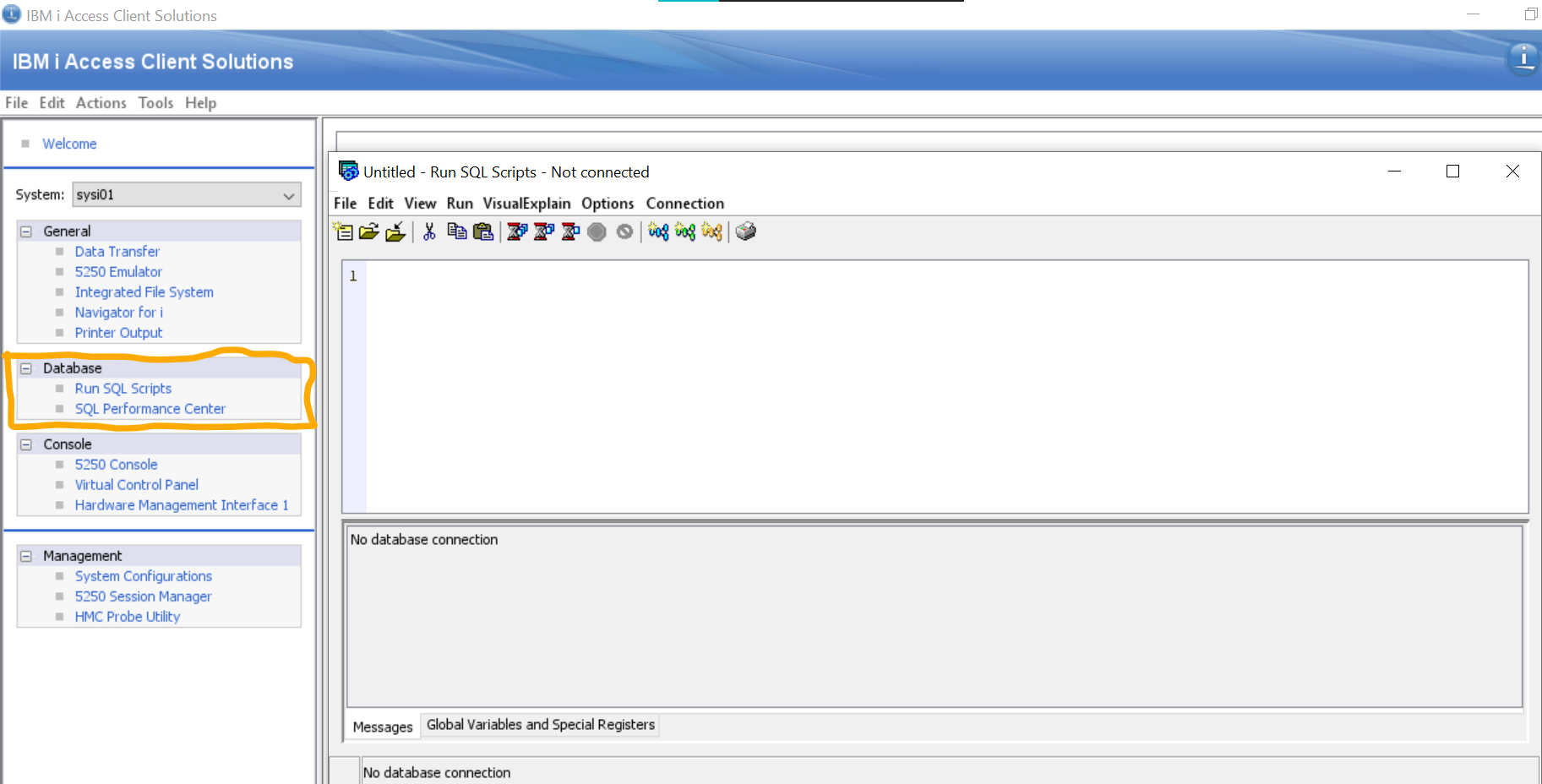1542x784 pixels.
Task: Open the System dropdown showing sysi01
Action: 187,194
